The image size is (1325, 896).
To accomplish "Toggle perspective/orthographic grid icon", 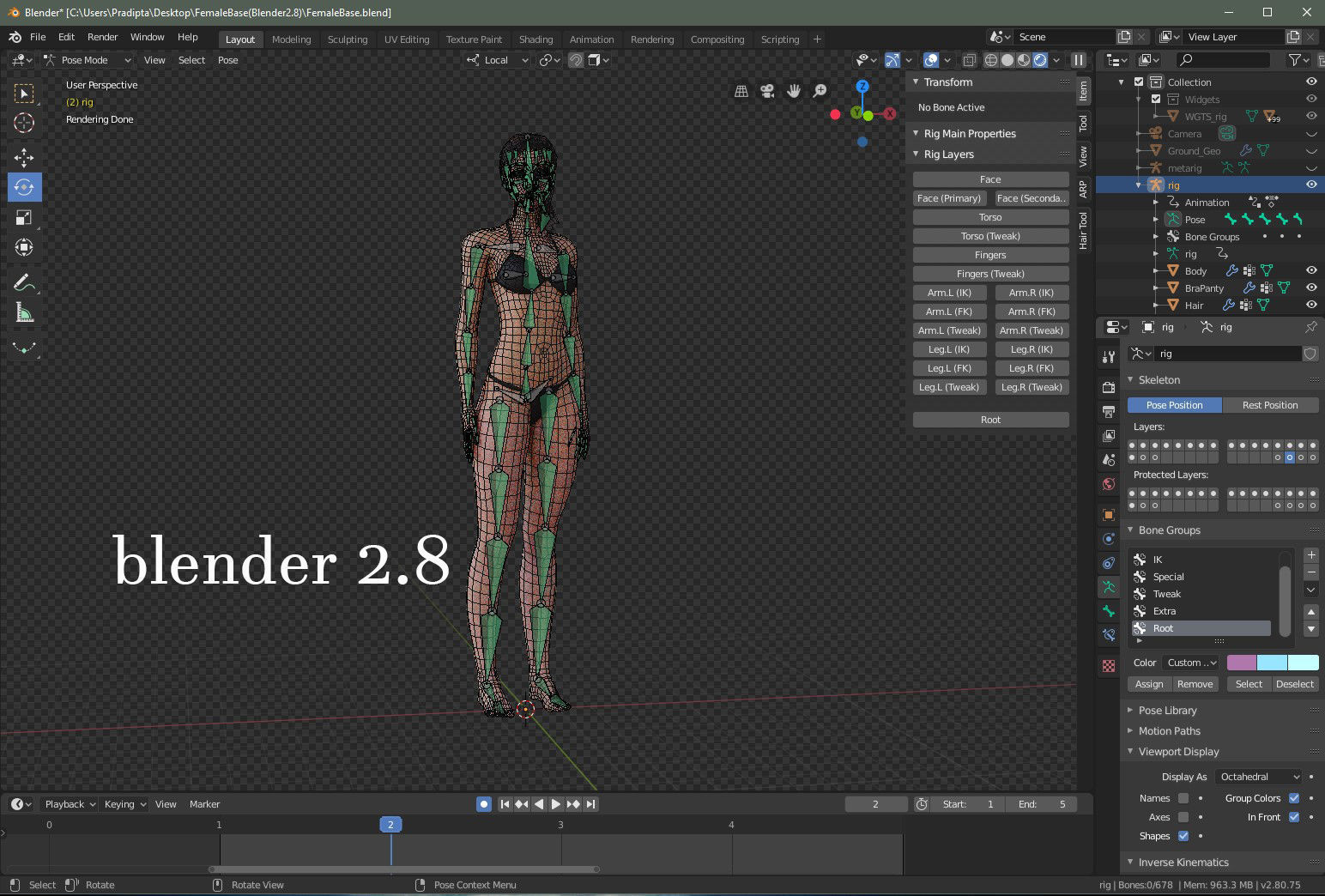I will (x=741, y=91).
